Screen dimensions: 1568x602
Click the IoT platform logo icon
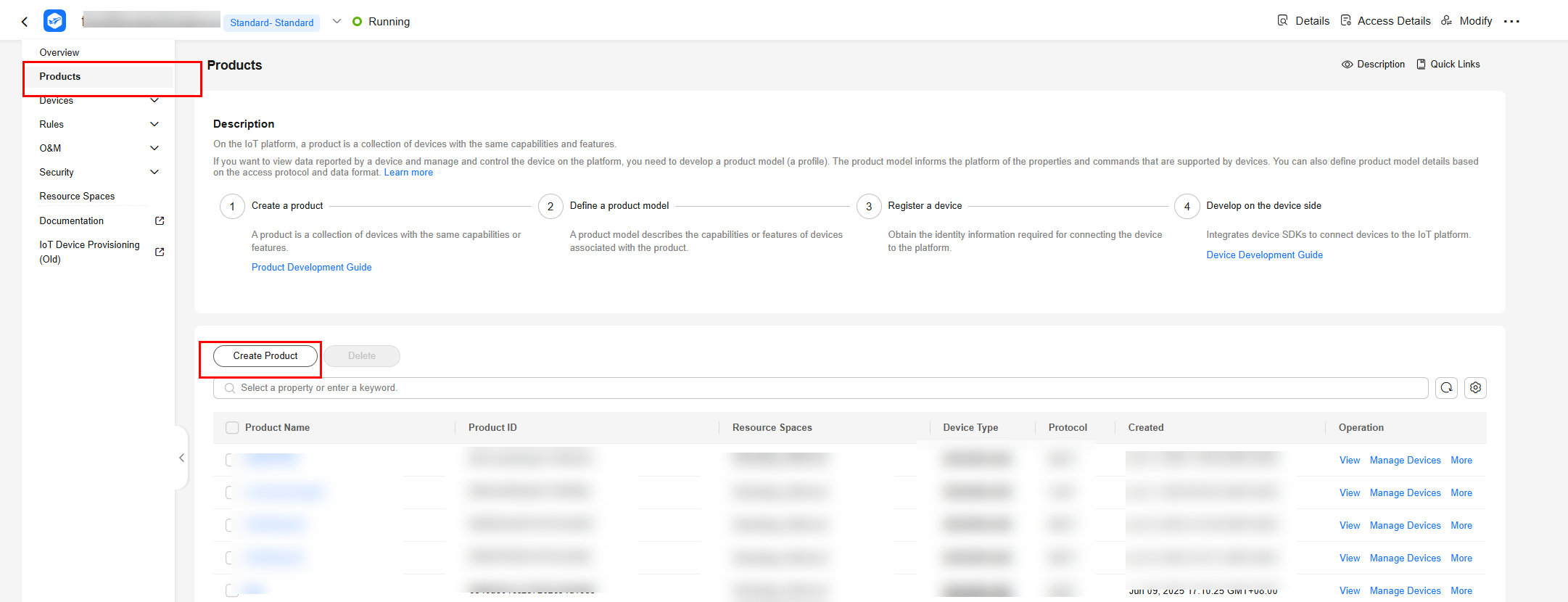coord(54,21)
